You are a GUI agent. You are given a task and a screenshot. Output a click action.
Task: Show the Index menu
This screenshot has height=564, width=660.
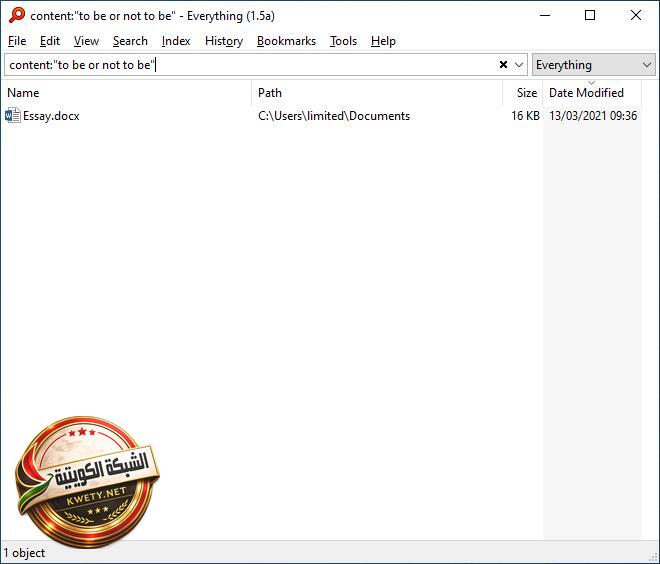pyautogui.click(x=176, y=41)
